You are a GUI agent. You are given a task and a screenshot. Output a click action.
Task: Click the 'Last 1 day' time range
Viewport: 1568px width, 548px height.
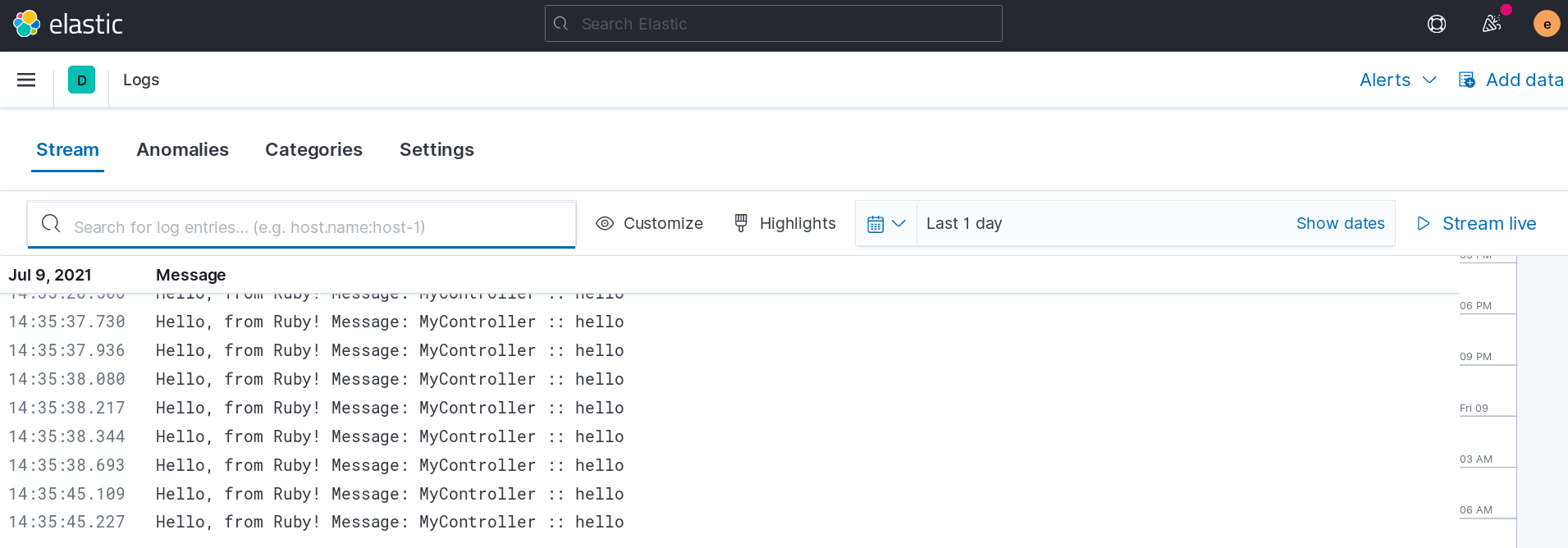coord(964,223)
